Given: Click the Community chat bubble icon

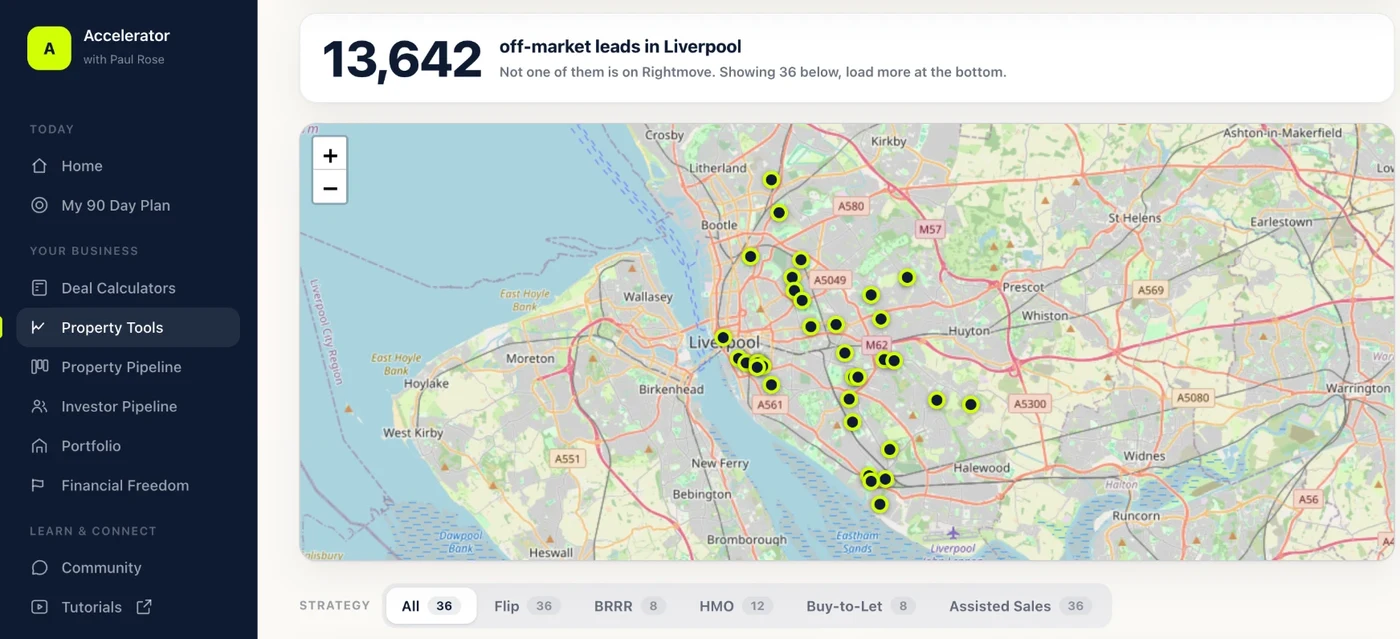Looking at the screenshot, I should [x=39, y=568].
